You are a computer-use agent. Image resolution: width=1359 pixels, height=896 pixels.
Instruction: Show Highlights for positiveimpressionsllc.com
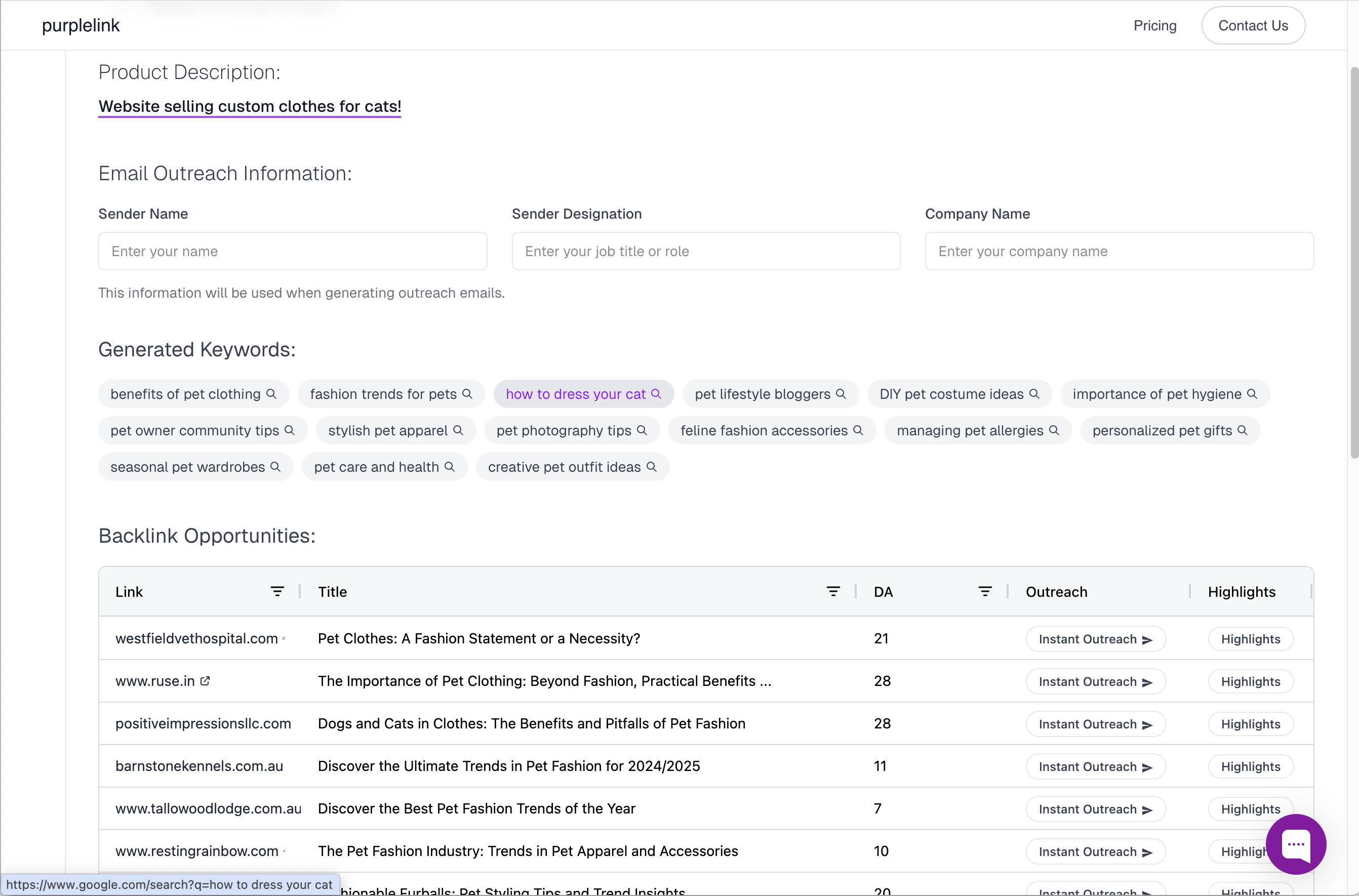pyautogui.click(x=1251, y=724)
